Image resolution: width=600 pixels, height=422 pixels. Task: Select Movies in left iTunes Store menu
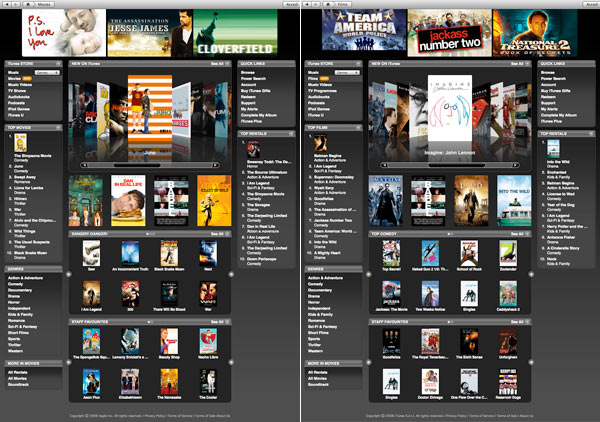point(15,78)
